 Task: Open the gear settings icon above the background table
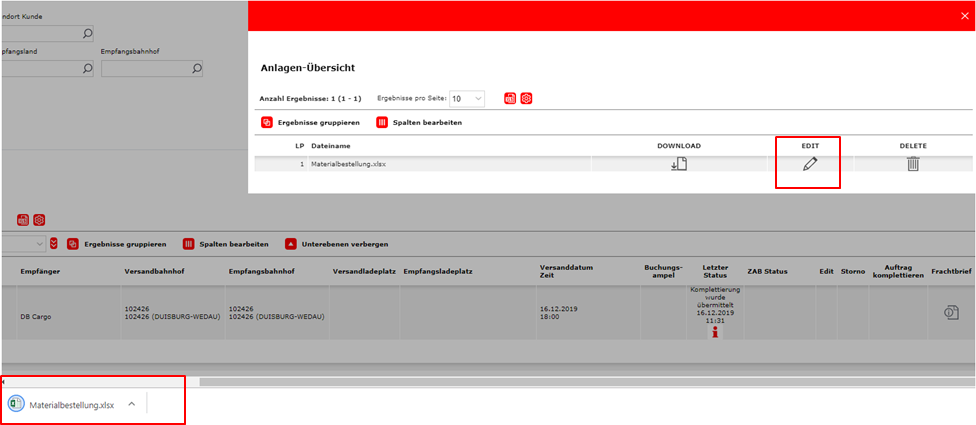[39, 220]
